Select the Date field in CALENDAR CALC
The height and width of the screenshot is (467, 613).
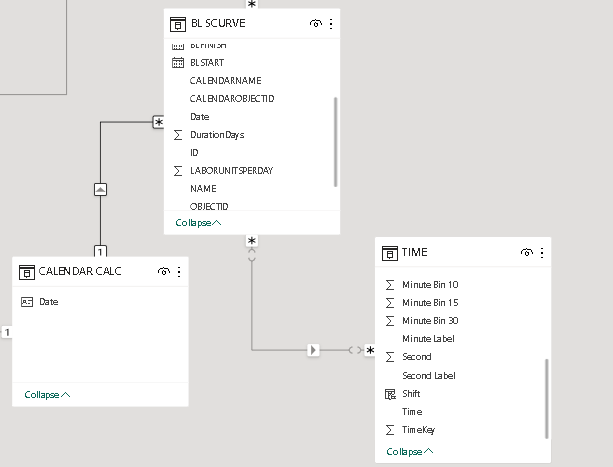click(x=48, y=302)
